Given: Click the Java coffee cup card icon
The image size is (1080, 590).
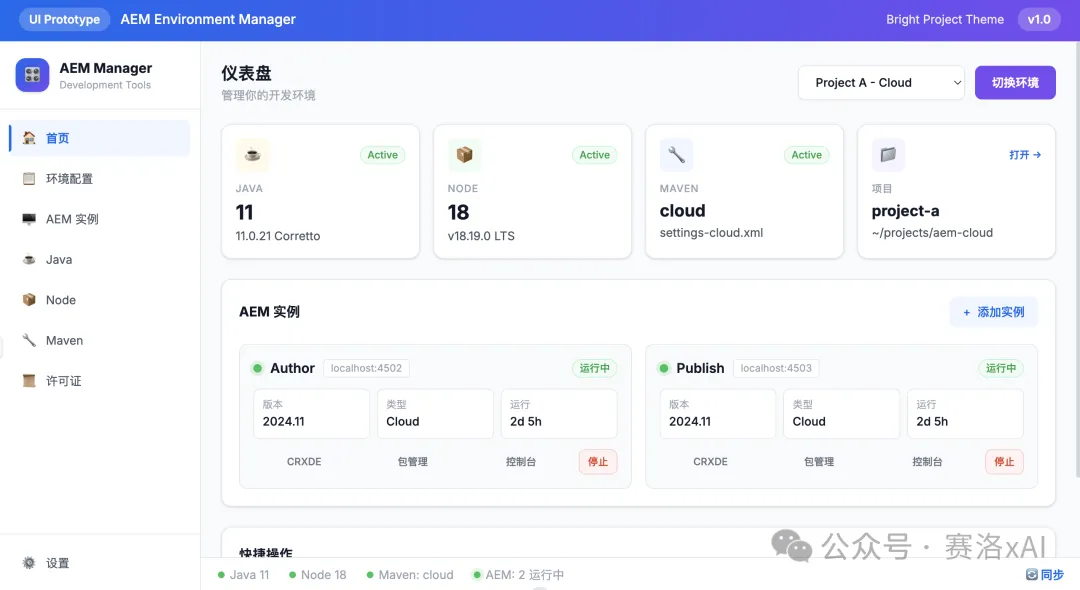Looking at the screenshot, I should [x=252, y=155].
